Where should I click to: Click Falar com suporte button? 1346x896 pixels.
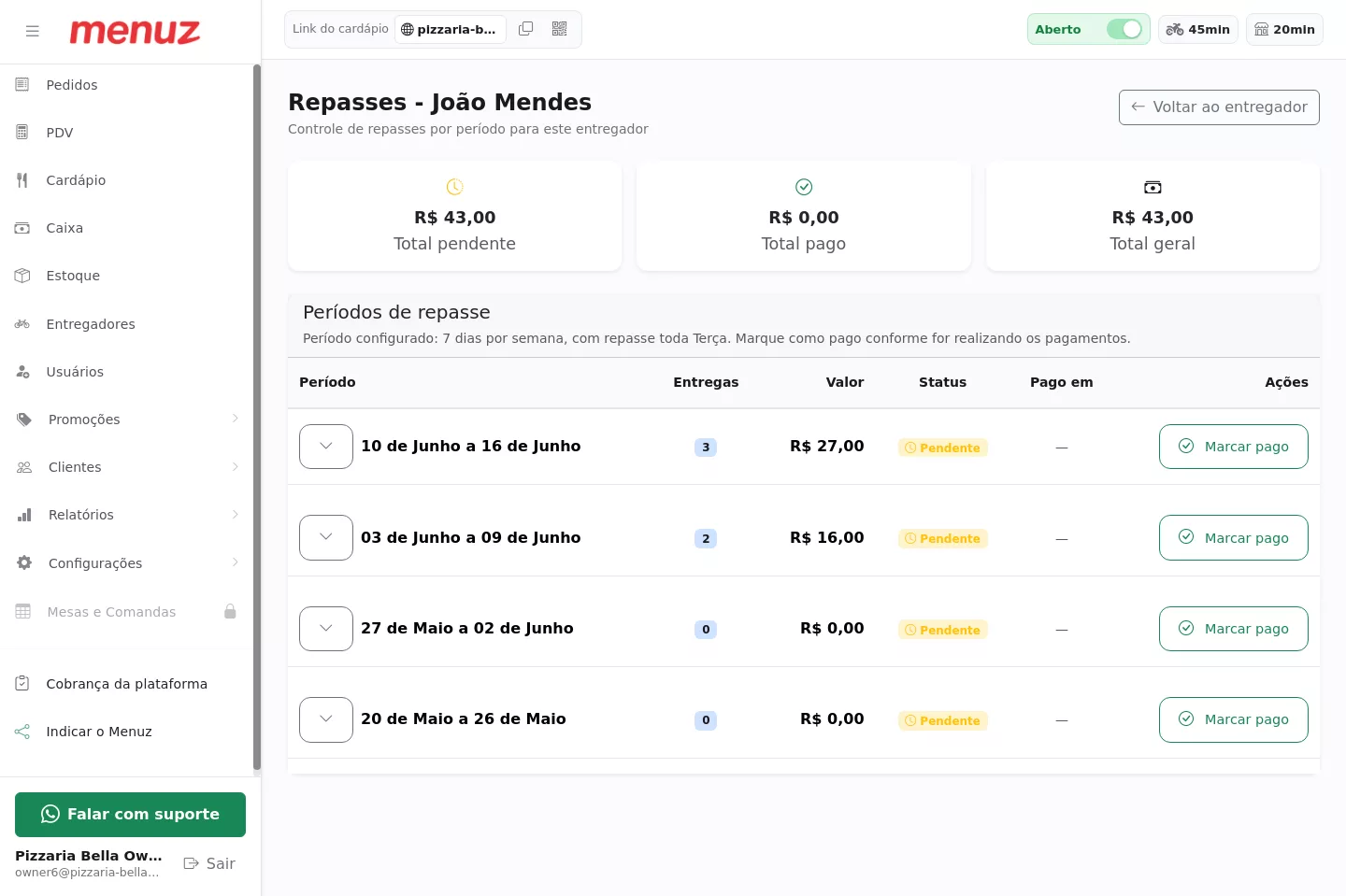click(130, 815)
